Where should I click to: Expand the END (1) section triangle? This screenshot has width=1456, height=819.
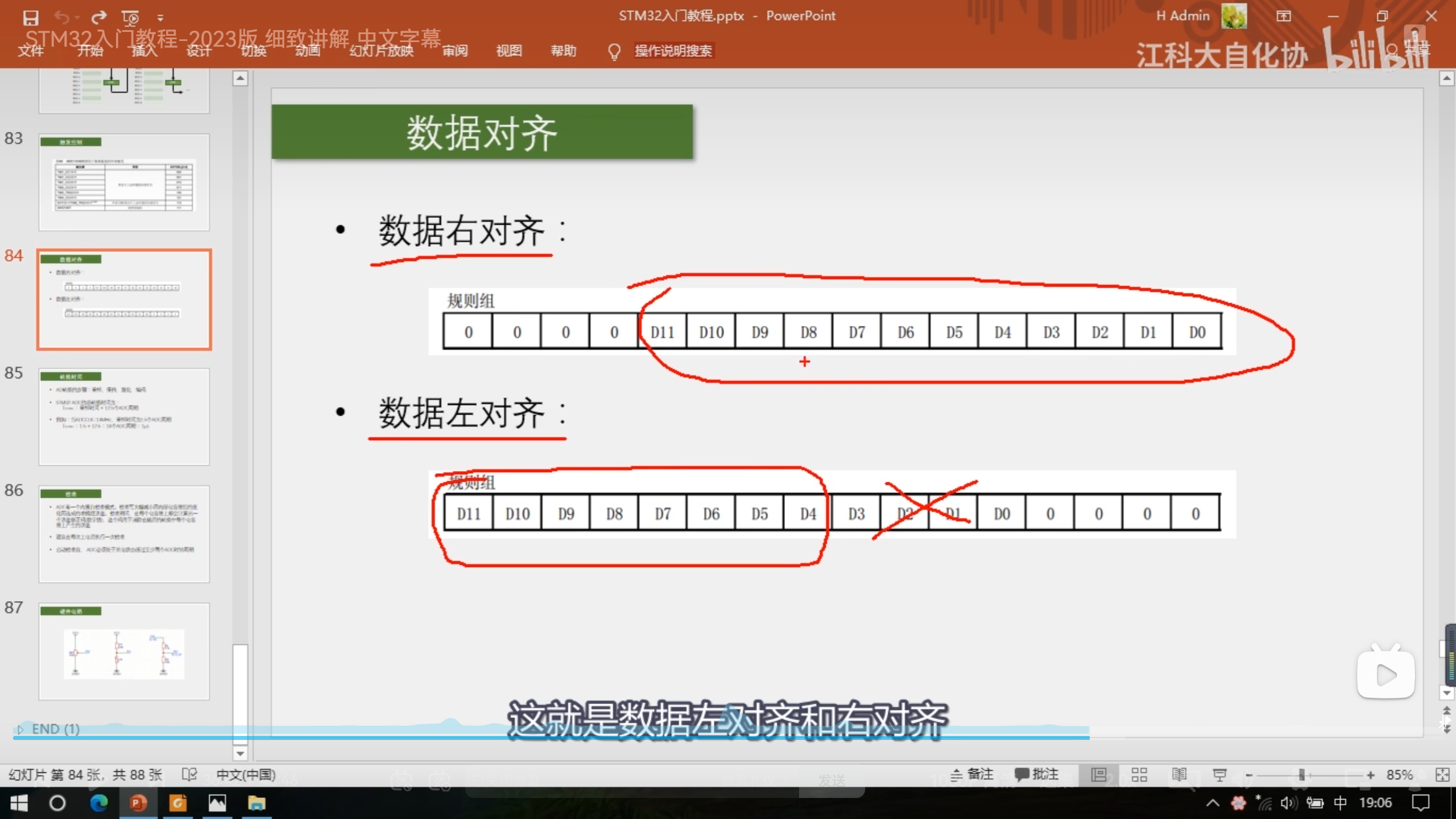(x=20, y=729)
